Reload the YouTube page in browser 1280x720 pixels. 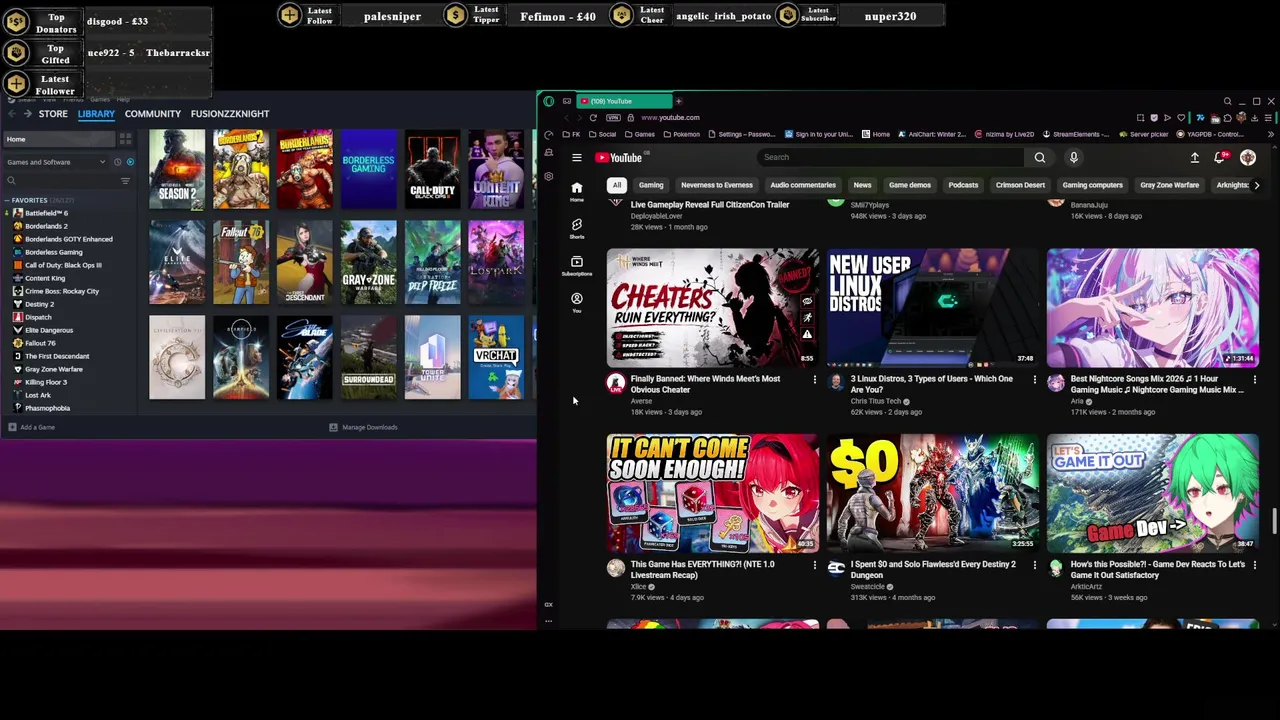coord(593,118)
